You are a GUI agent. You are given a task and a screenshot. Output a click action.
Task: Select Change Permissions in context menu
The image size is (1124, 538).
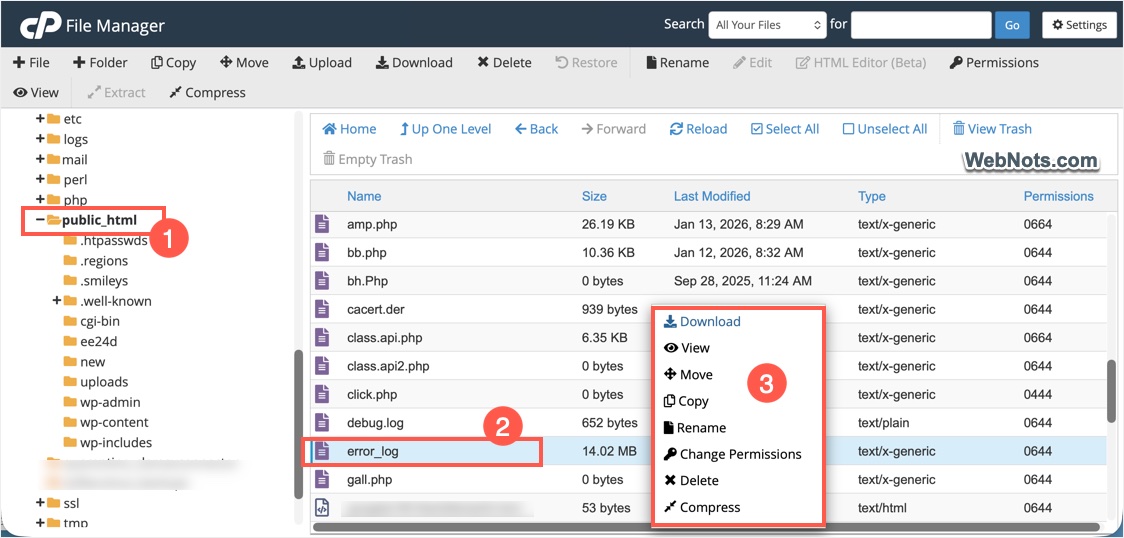(733, 454)
